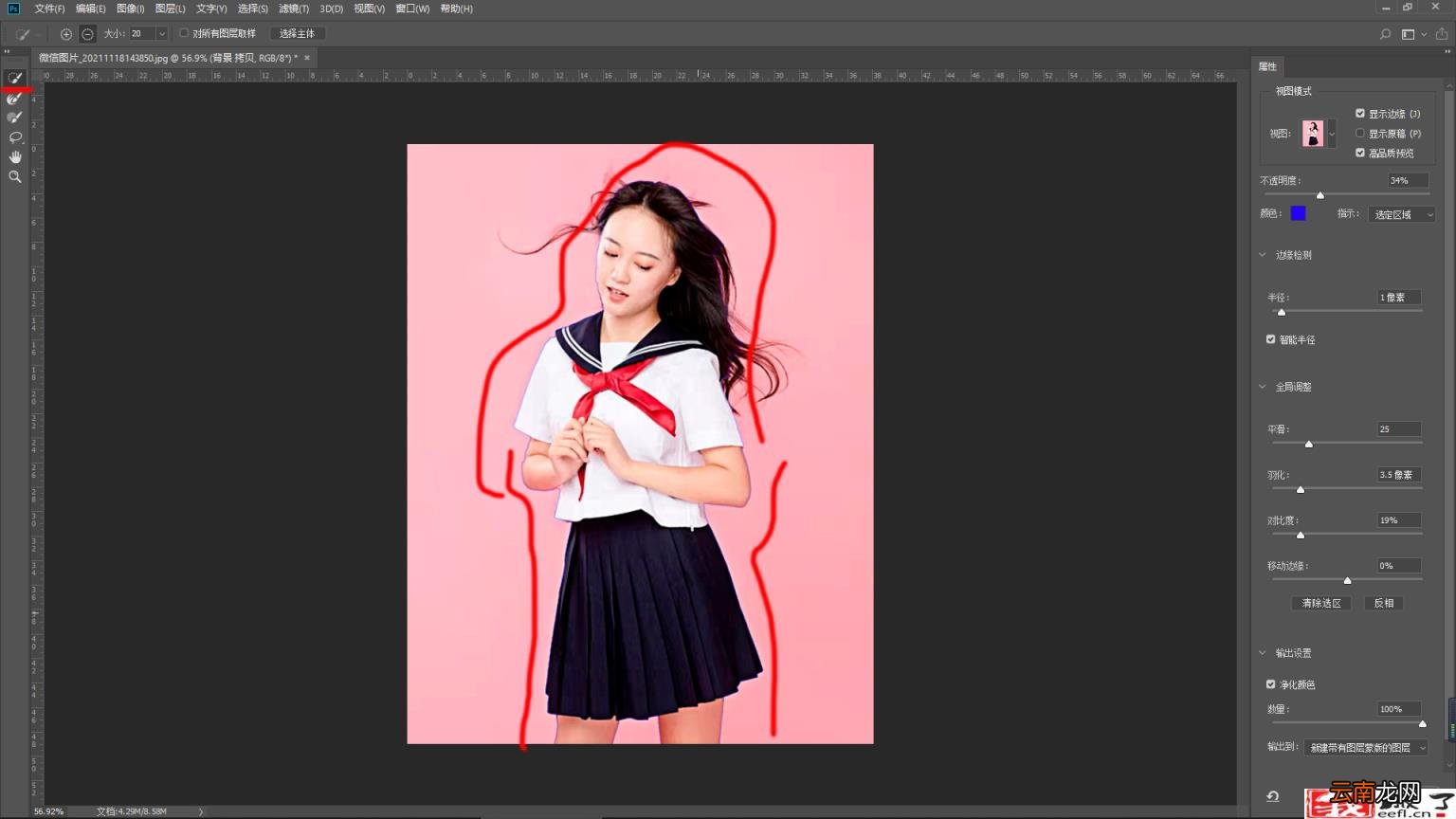
Task: Toggle 净化颜色 checkbox
Action: (x=1271, y=684)
